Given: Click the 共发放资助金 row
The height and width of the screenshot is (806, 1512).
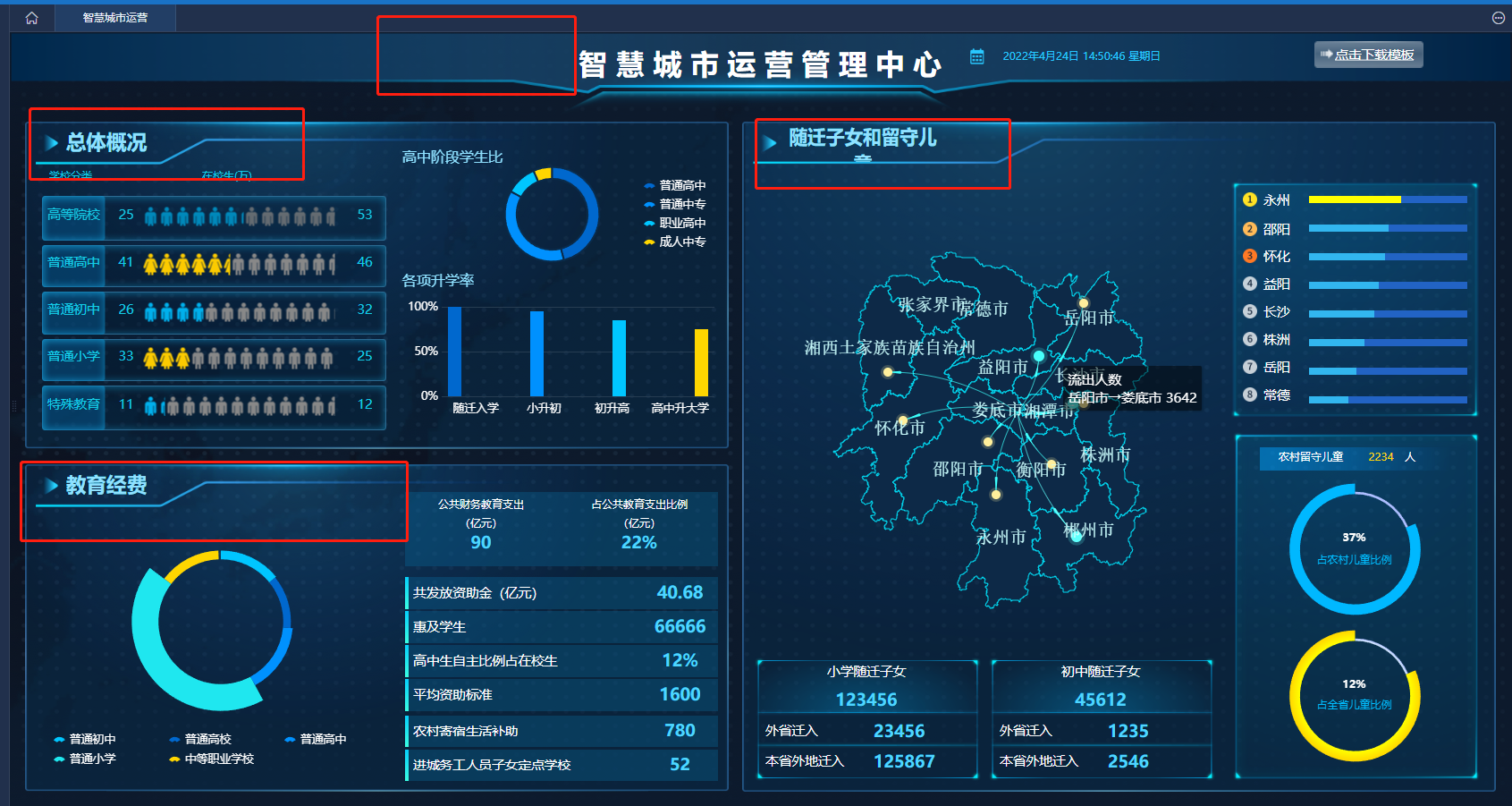Looking at the screenshot, I should pos(562,593).
